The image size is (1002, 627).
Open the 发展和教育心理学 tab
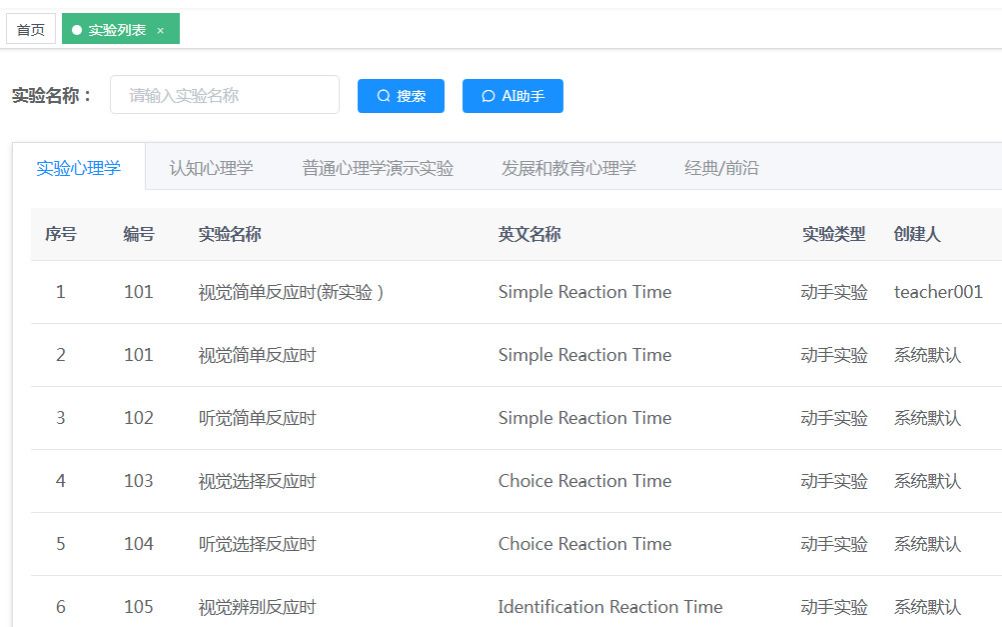(568, 168)
